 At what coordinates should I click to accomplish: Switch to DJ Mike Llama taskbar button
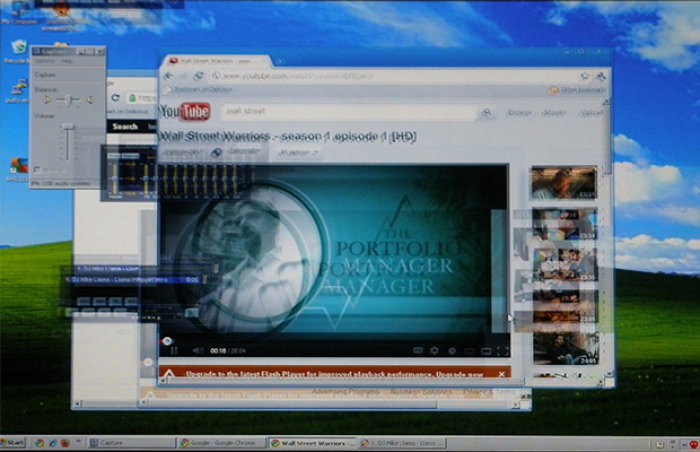tap(402, 443)
